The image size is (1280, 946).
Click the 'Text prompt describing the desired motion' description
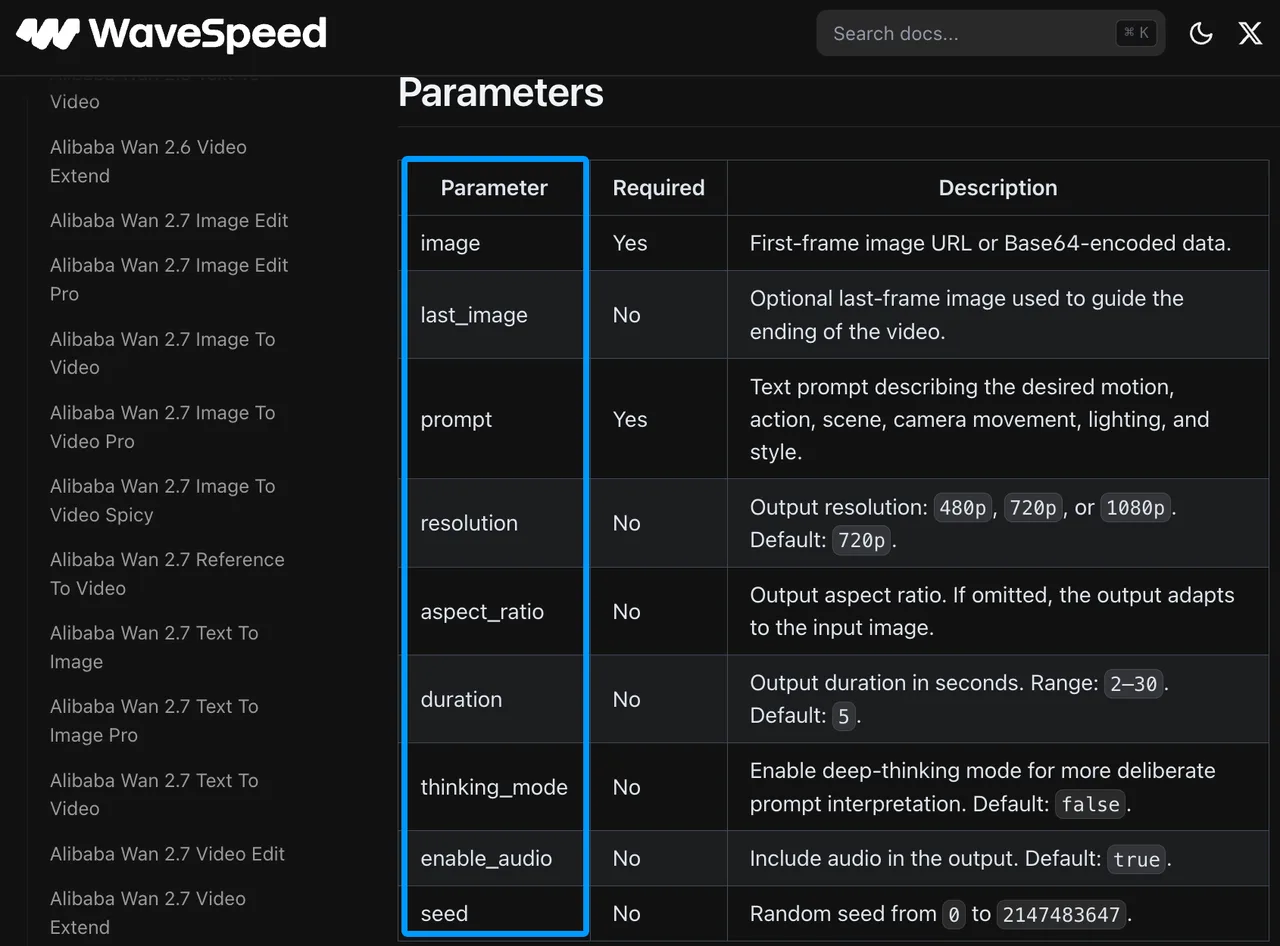coord(980,419)
